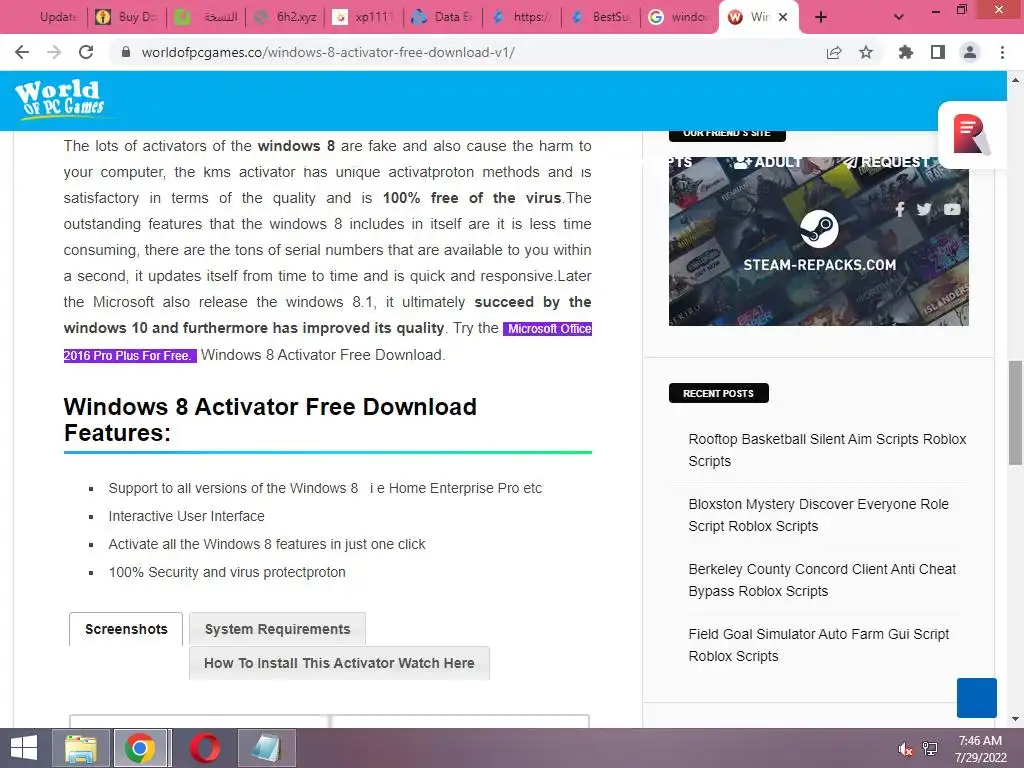Screen dimensions: 1024x768
Task: Go forward to the next page
Action: point(54,52)
